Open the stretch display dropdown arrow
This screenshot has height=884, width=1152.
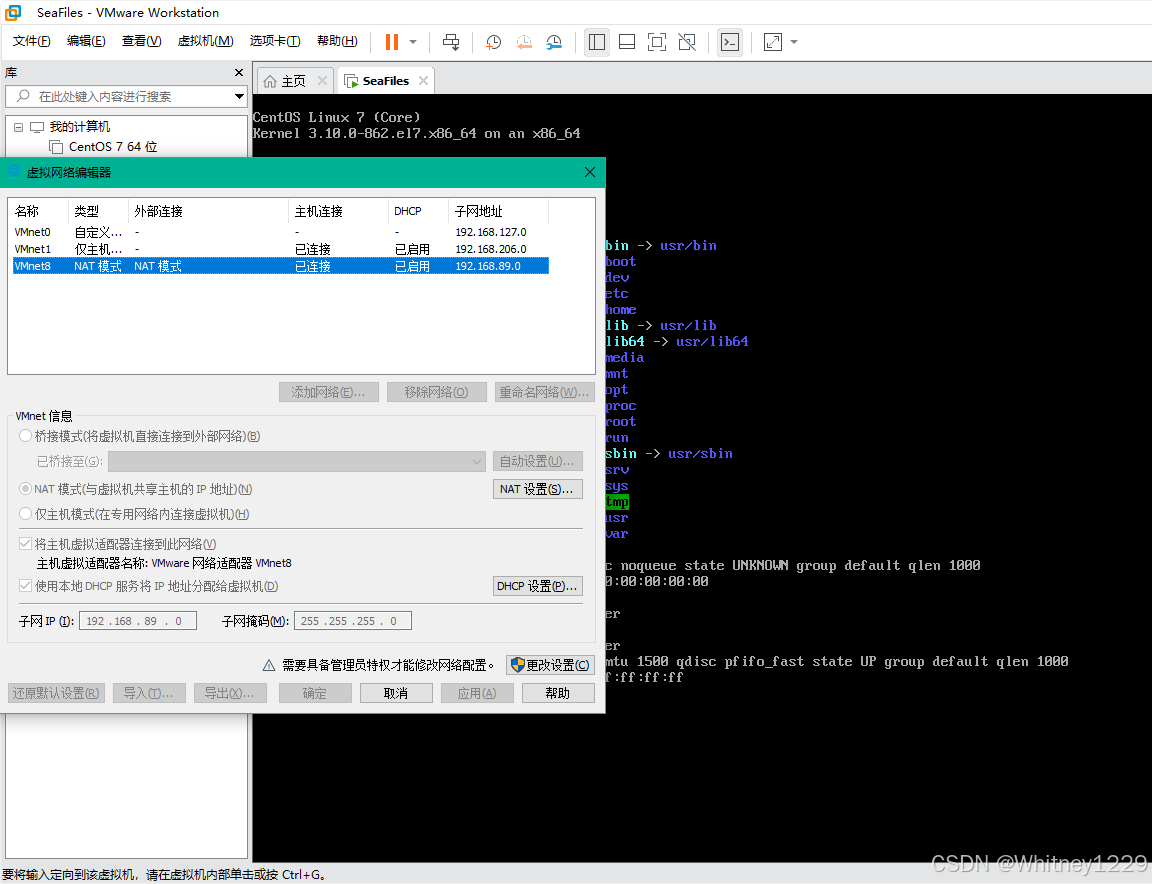coord(794,42)
